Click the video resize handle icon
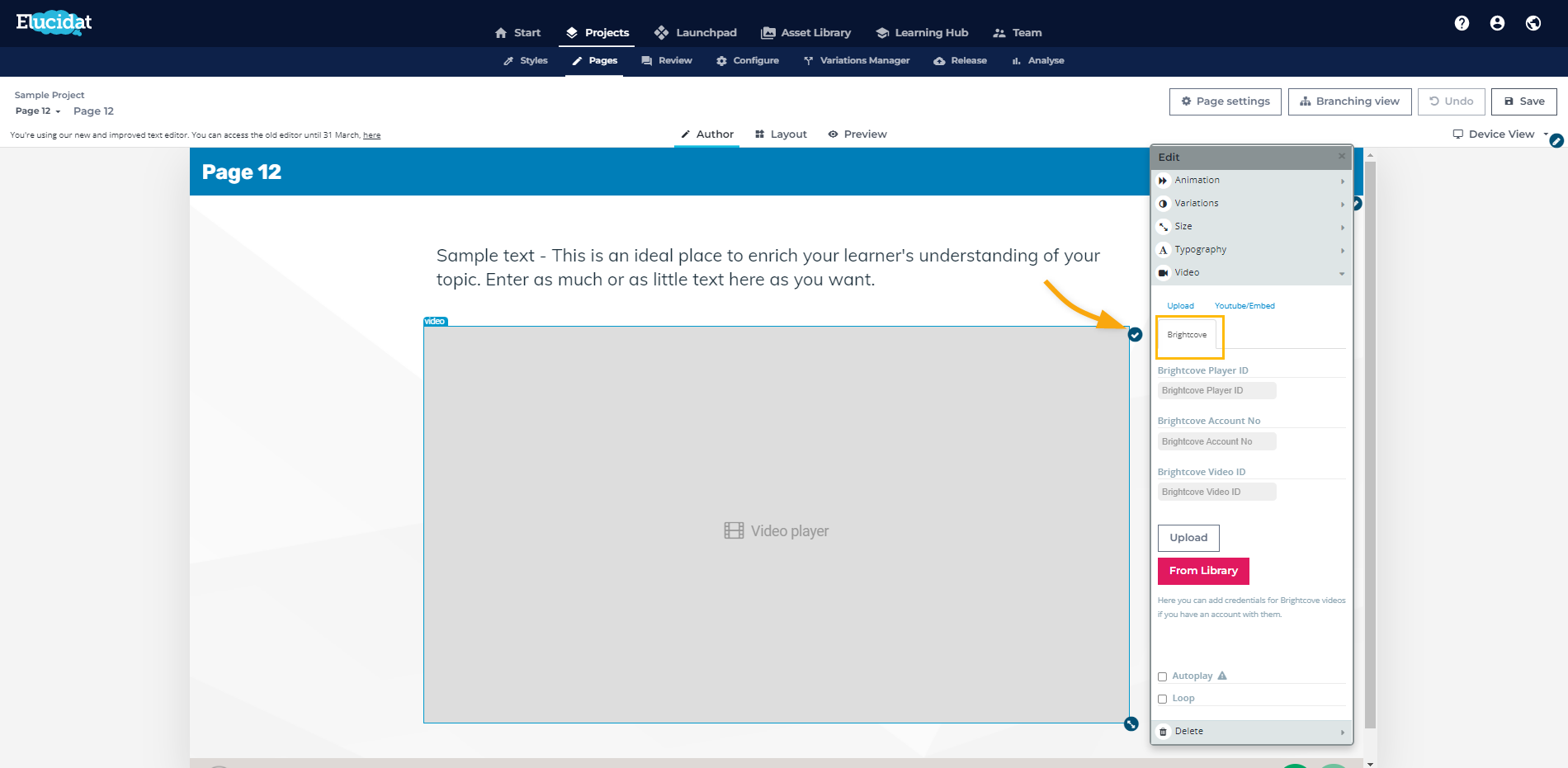This screenshot has height=768, width=1568. [x=1131, y=723]
